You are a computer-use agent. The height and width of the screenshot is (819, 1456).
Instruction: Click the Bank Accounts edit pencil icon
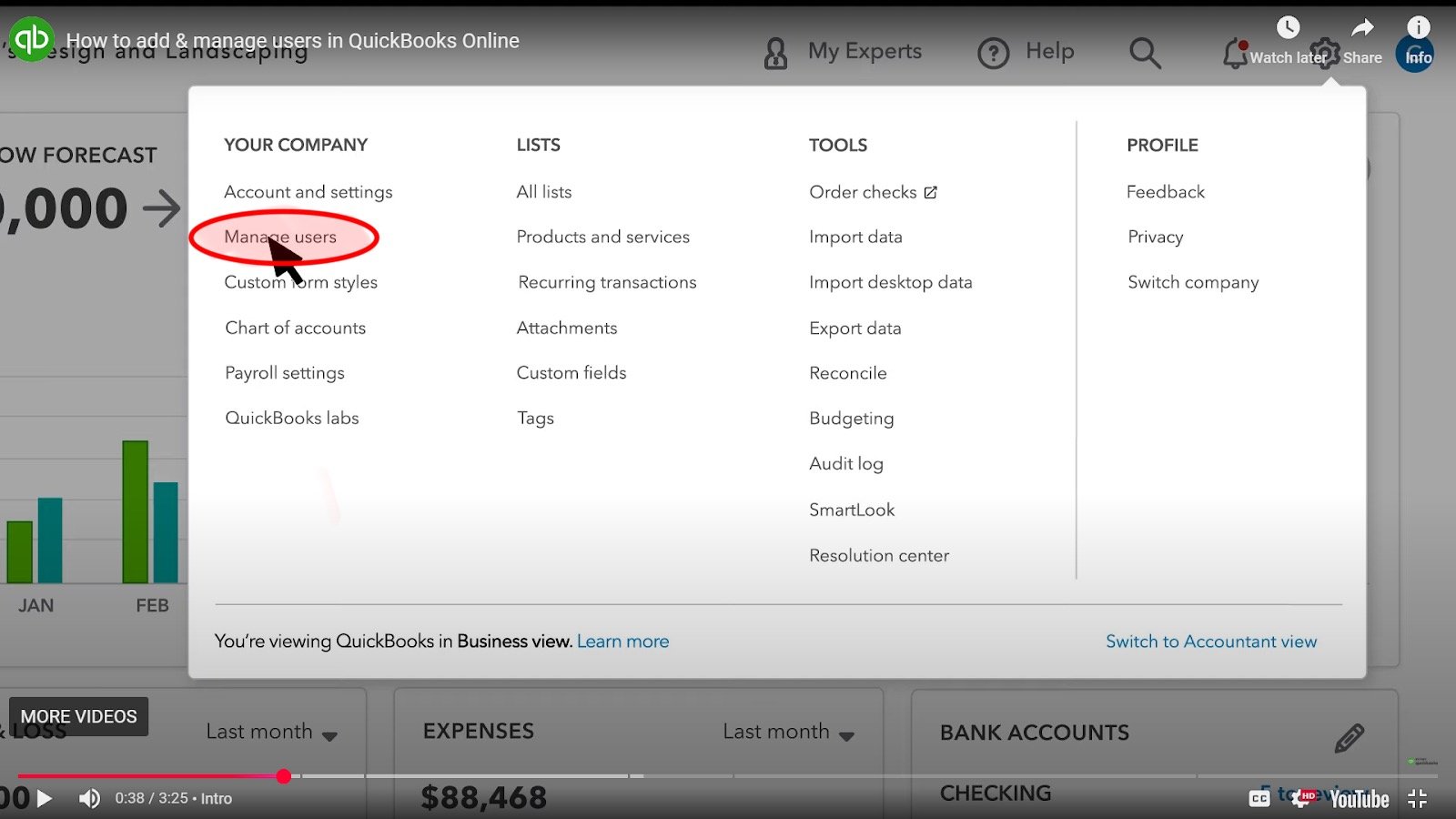pos(1349,738)
